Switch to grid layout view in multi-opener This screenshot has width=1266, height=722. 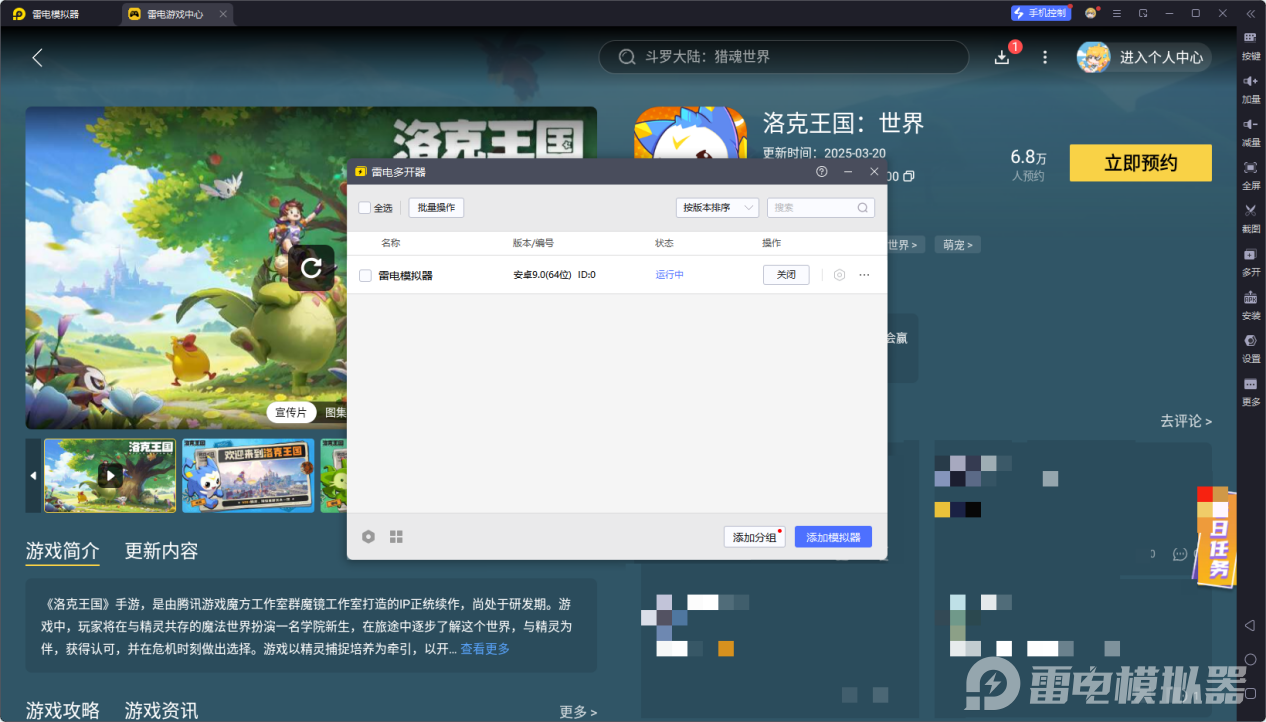[396, 536]
